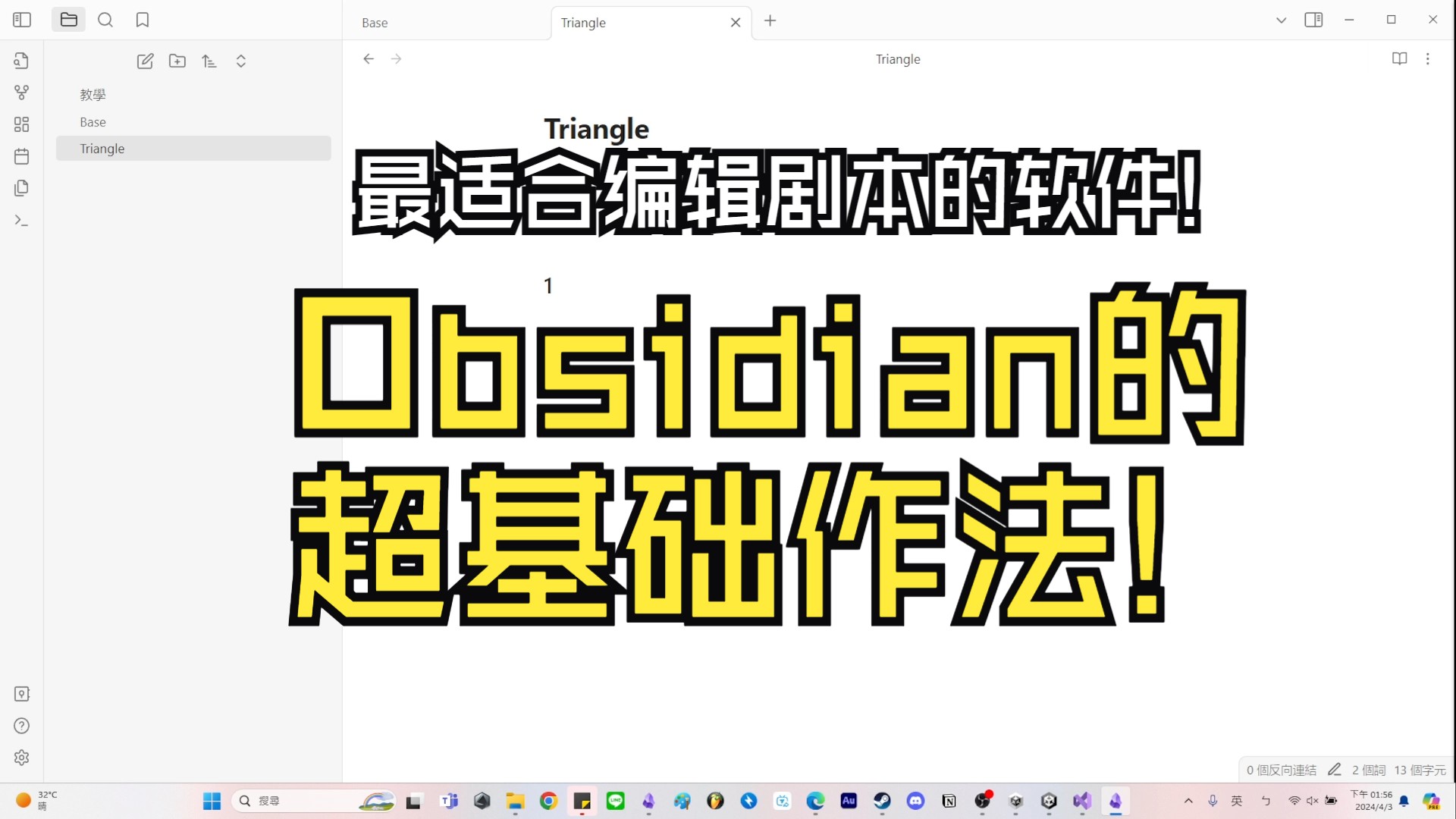Open the Base note in file explorer
Viewport: 1456px width, 819px height.
193,122
